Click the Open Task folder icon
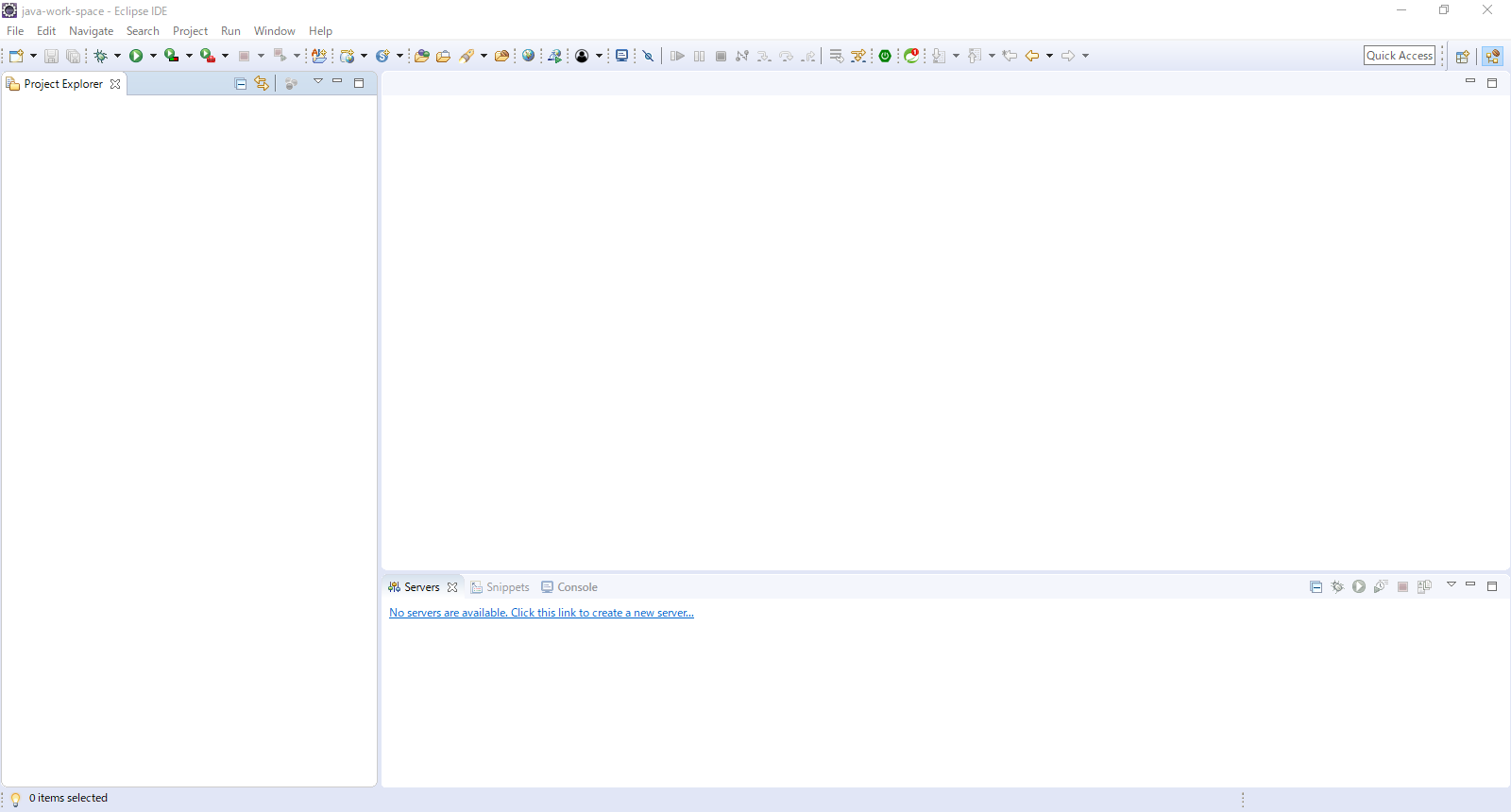The image size is (1511, 812). [443, 56]
